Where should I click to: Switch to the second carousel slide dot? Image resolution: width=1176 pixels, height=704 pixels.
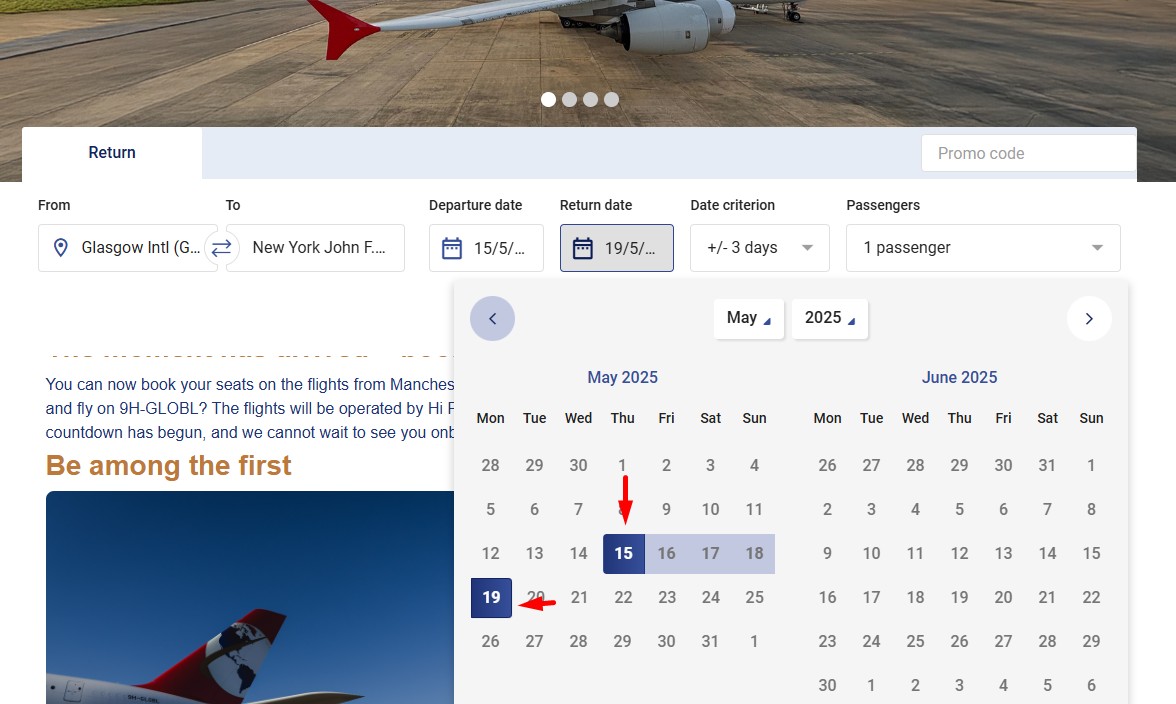[569, 99]
